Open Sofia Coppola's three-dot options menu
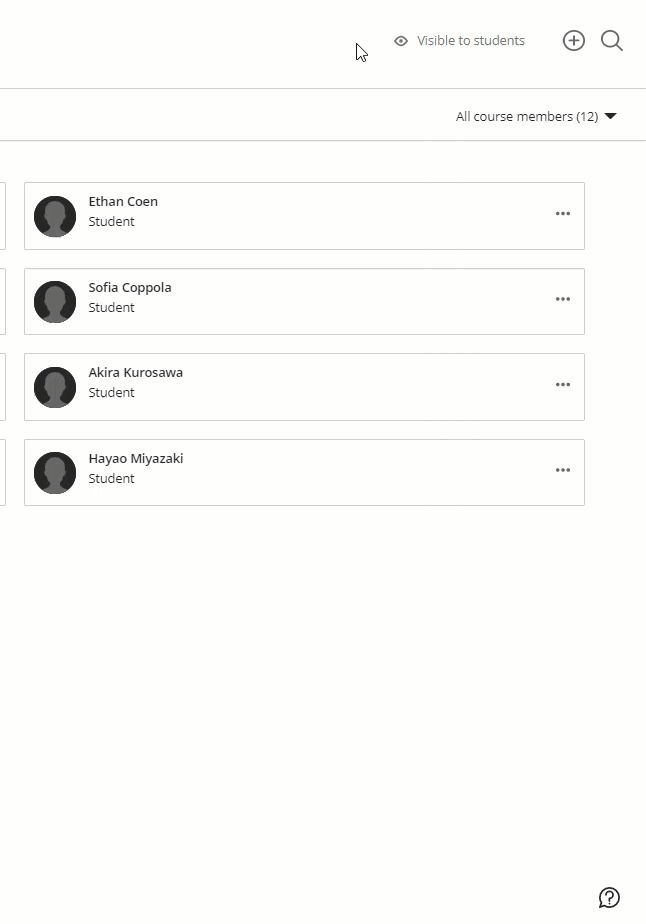Viewport: 646px width, 924px height. pos(562,300)
